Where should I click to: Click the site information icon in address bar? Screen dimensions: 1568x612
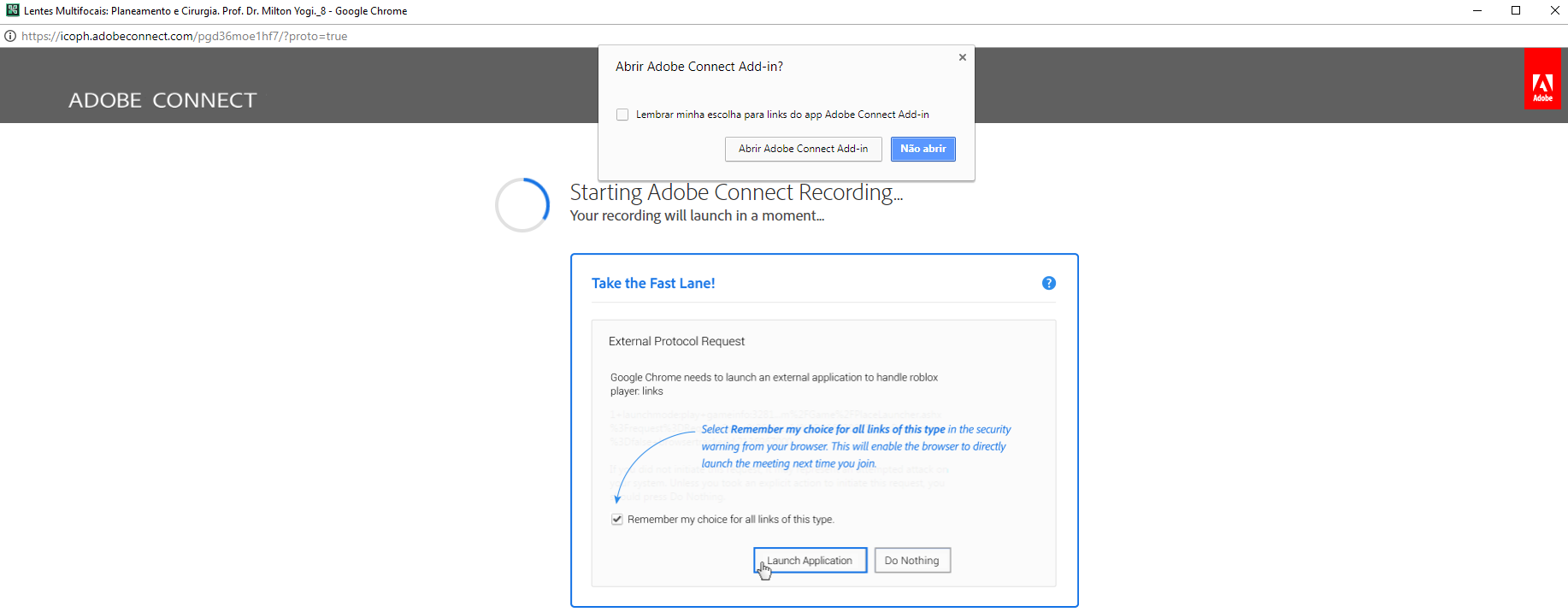[x=10, y=36]
